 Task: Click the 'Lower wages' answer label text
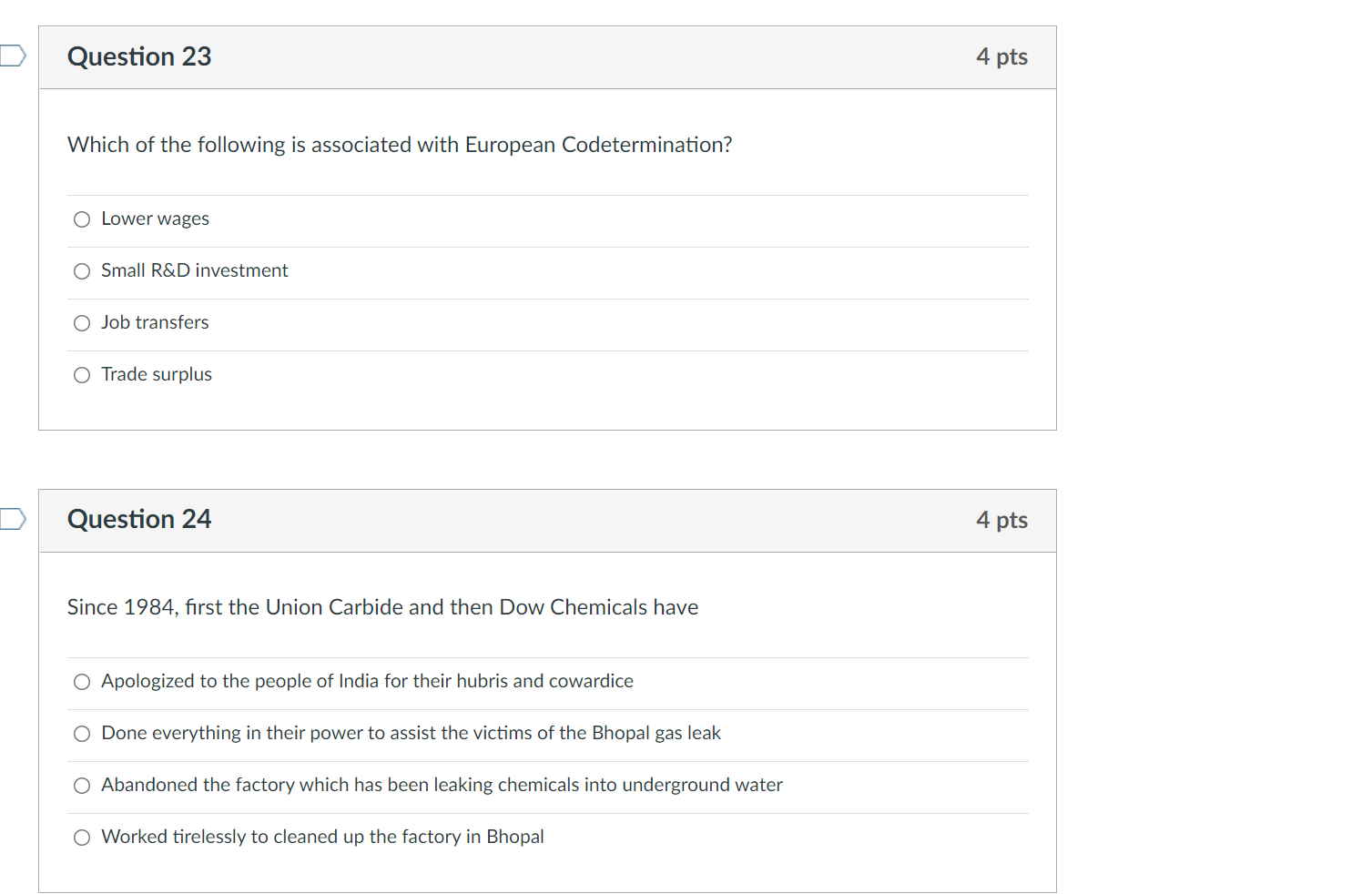coord(155,218)
